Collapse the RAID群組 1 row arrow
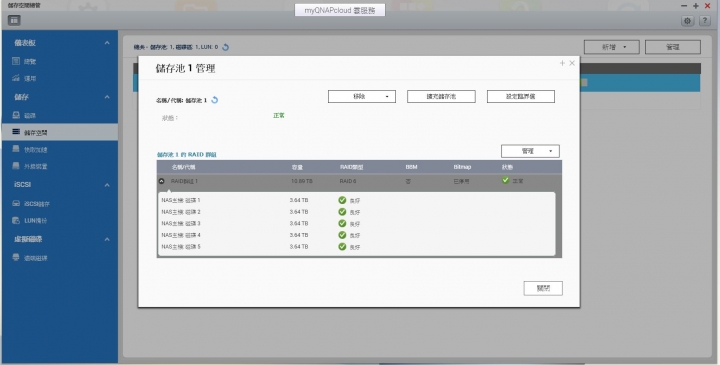720x365 pixels. tap(162, 181)
